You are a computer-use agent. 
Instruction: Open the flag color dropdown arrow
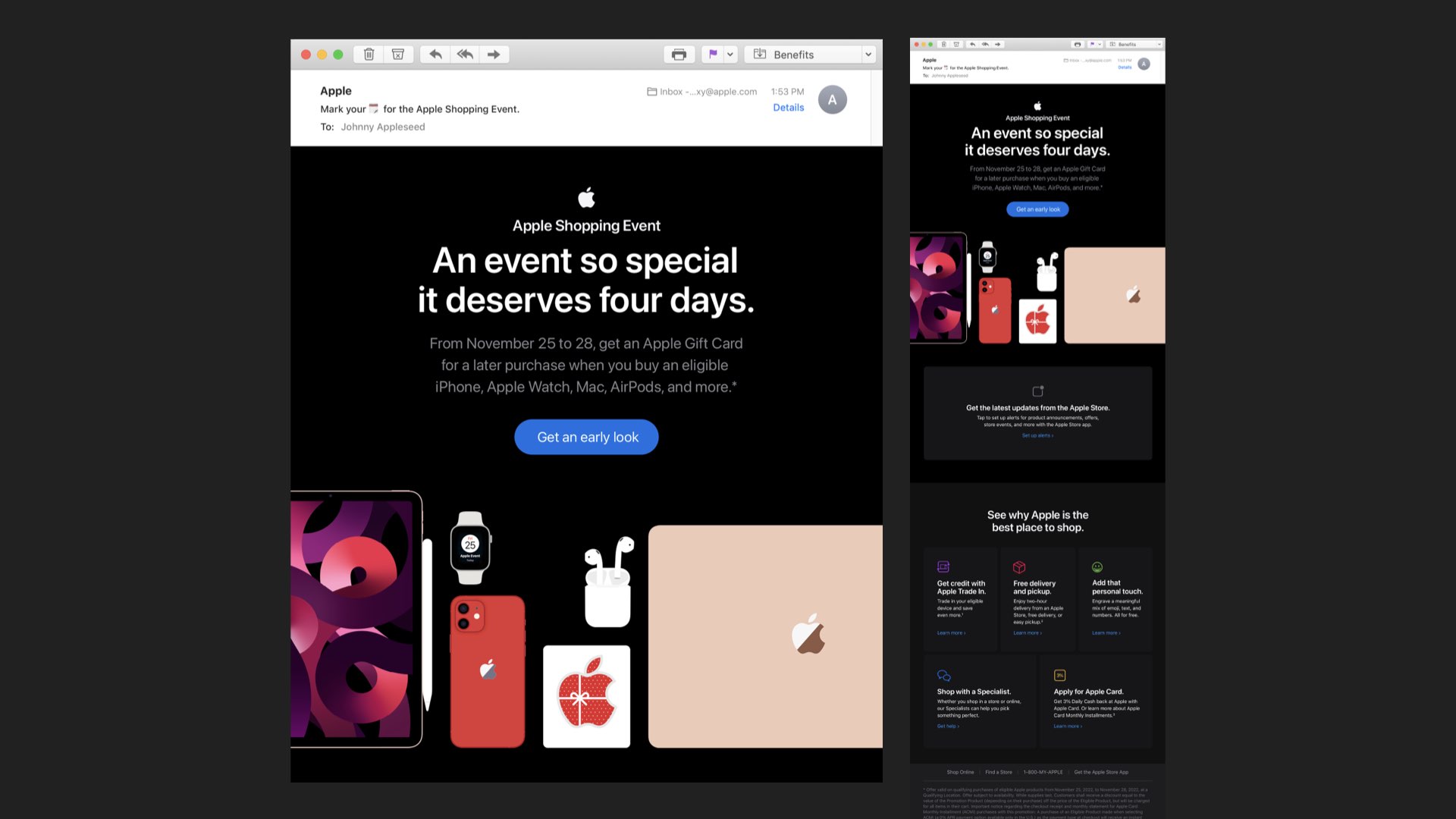tap(730, 55)
